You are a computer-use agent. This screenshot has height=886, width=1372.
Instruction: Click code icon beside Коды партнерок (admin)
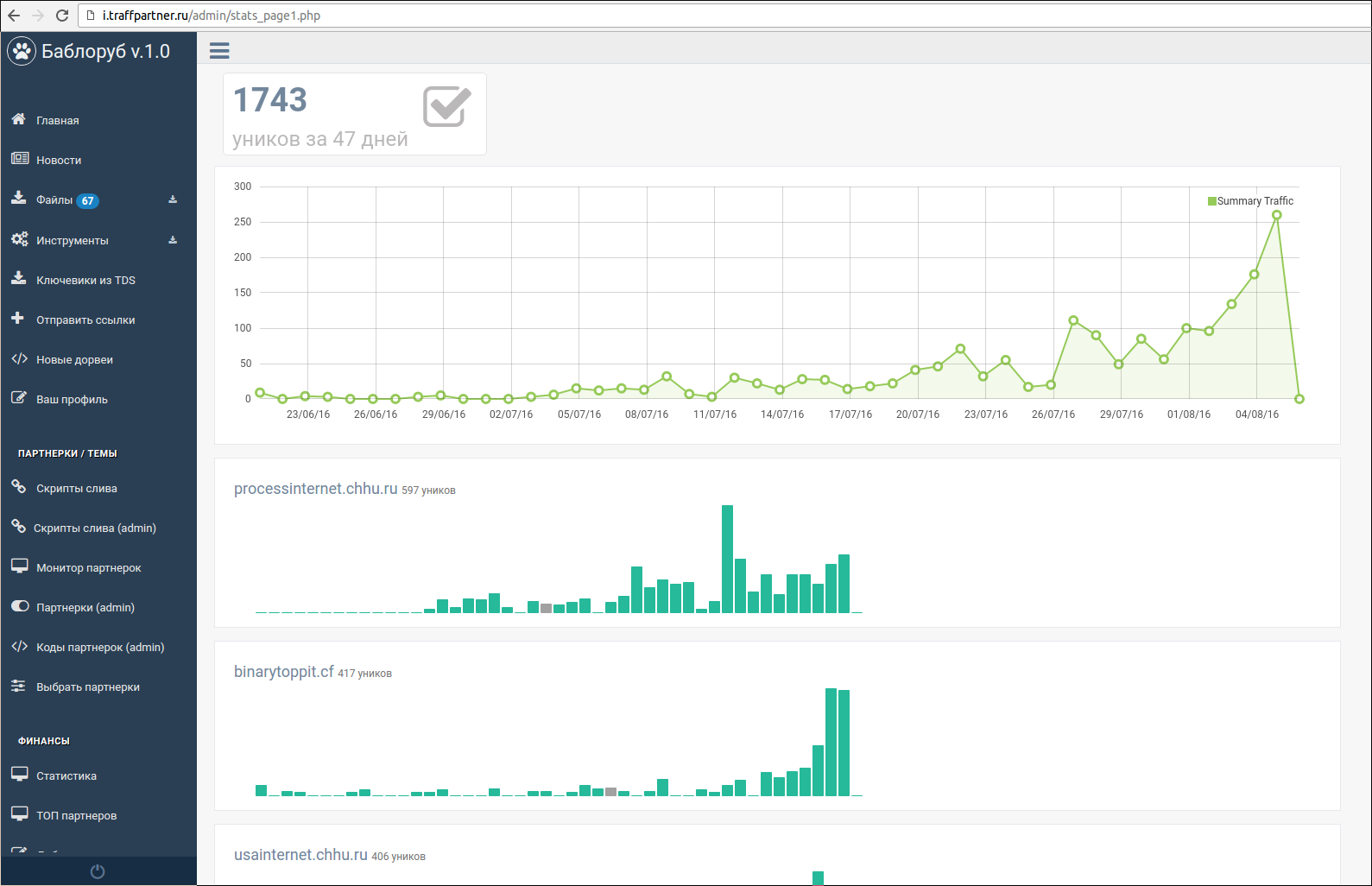point(19,646)
